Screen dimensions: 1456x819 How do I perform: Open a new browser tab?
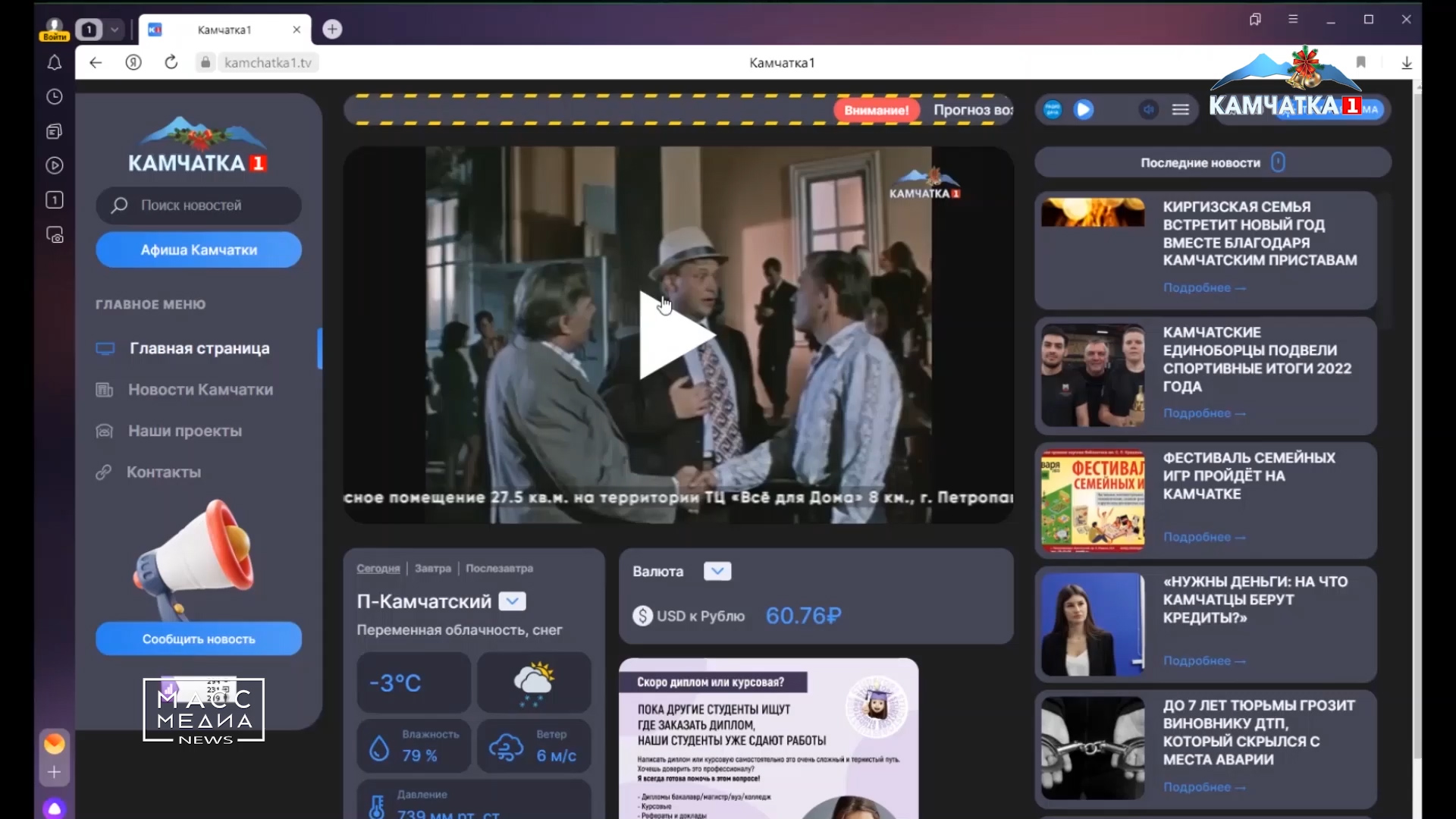[x=332, y=30]
